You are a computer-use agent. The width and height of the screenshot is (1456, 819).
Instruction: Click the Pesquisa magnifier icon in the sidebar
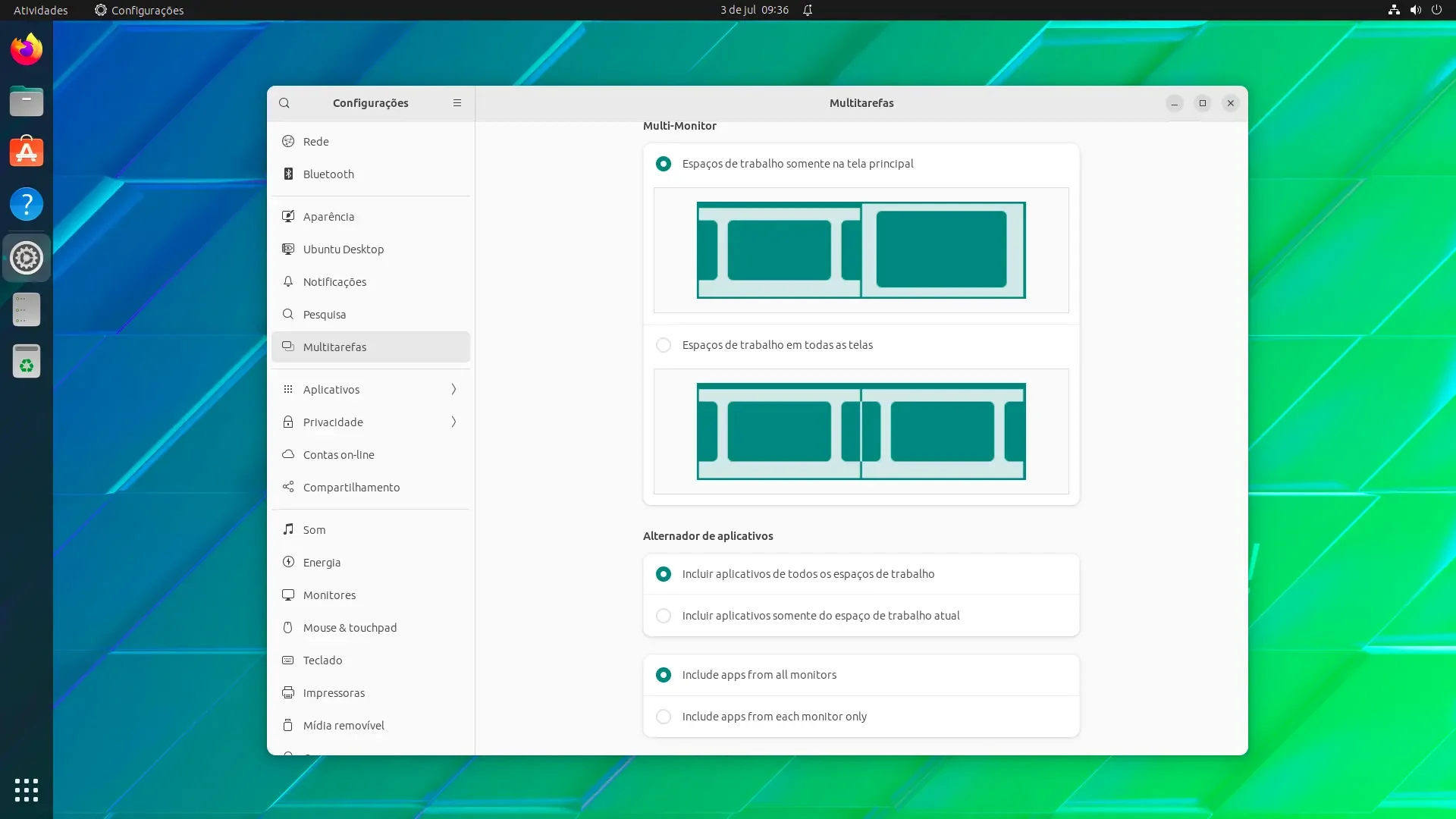(288, 314)
